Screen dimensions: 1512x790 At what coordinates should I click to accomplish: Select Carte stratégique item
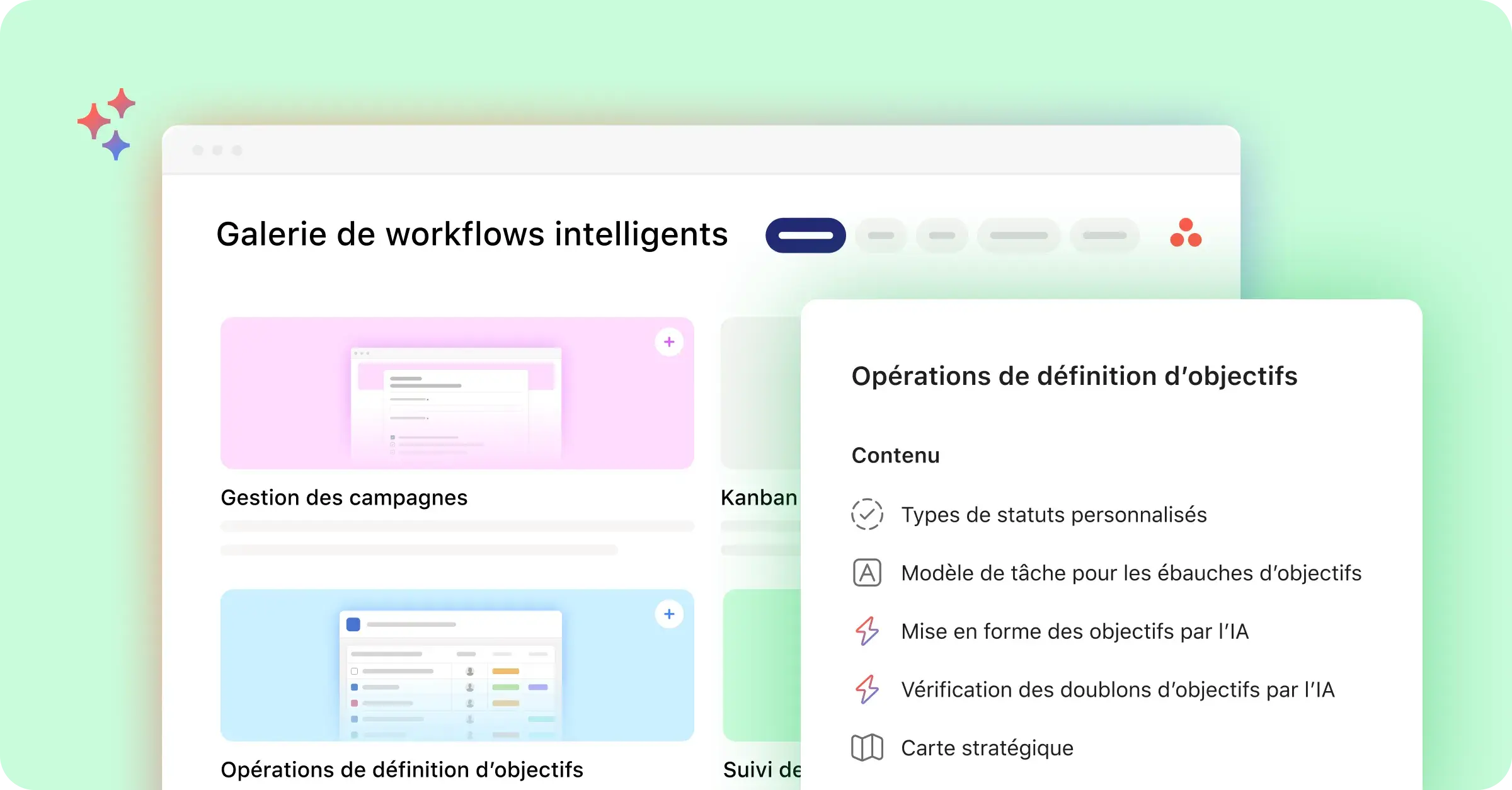pyautogui.click(x=987, y=748)
